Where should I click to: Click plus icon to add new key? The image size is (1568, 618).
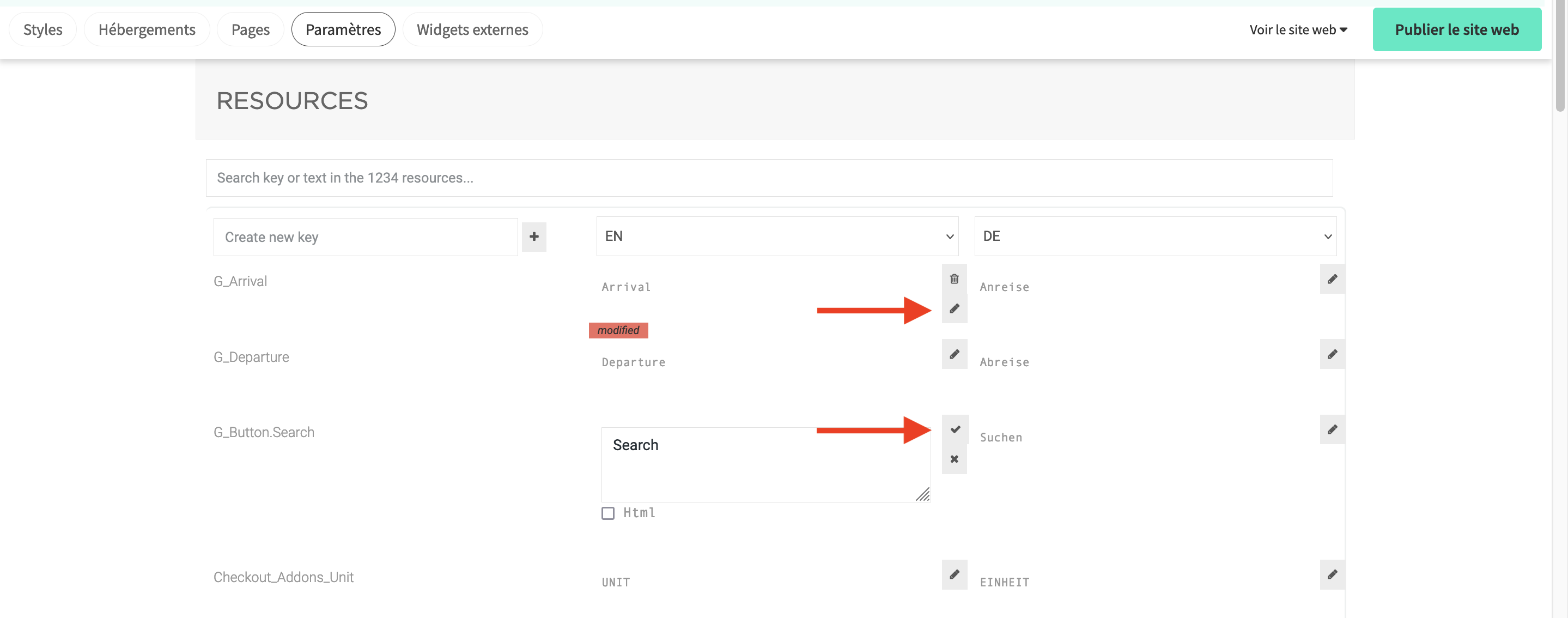pyautogui.click(x=534, y=237)
